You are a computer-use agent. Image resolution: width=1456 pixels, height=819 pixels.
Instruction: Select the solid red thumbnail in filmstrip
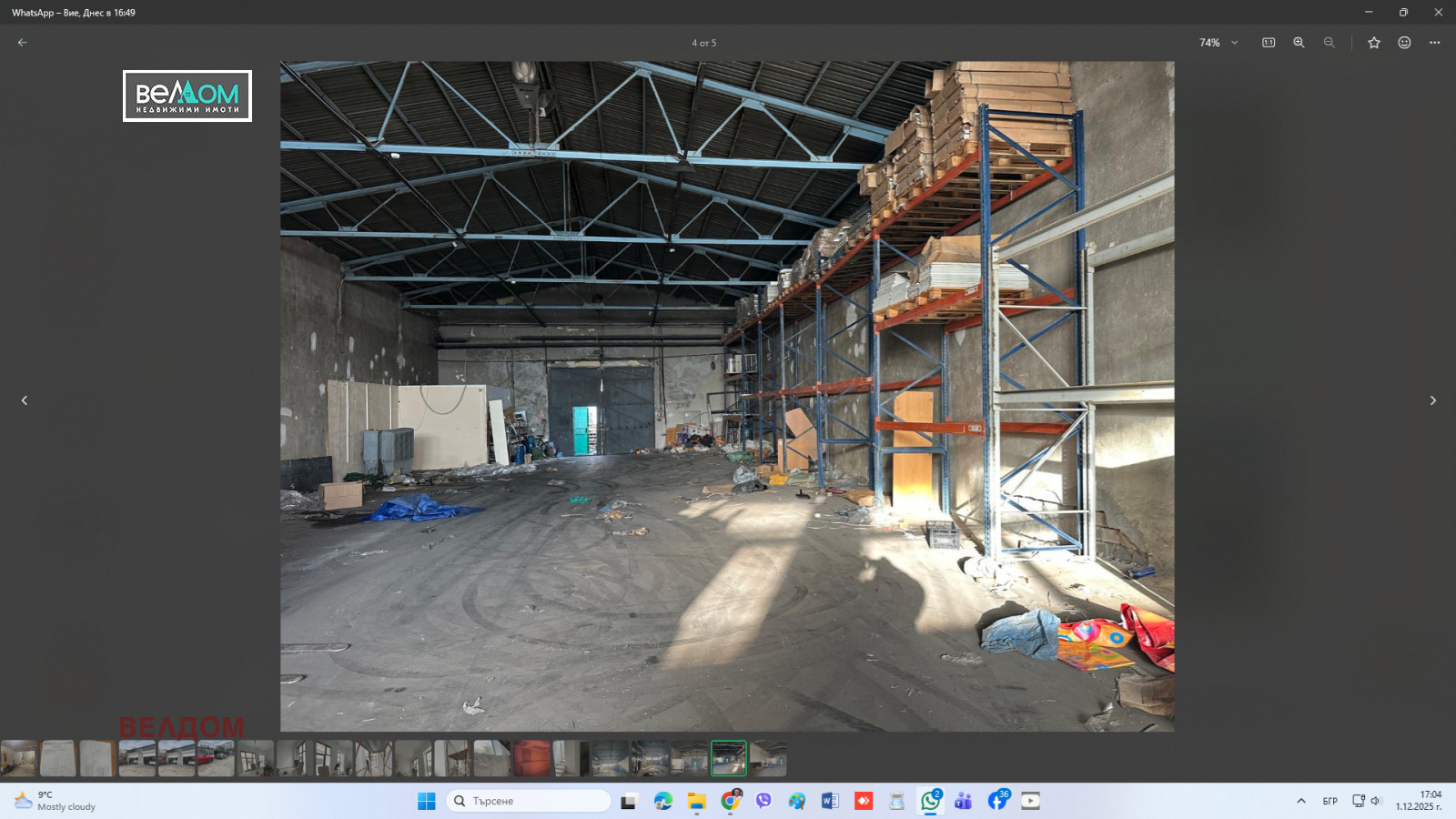pos(531,758)
